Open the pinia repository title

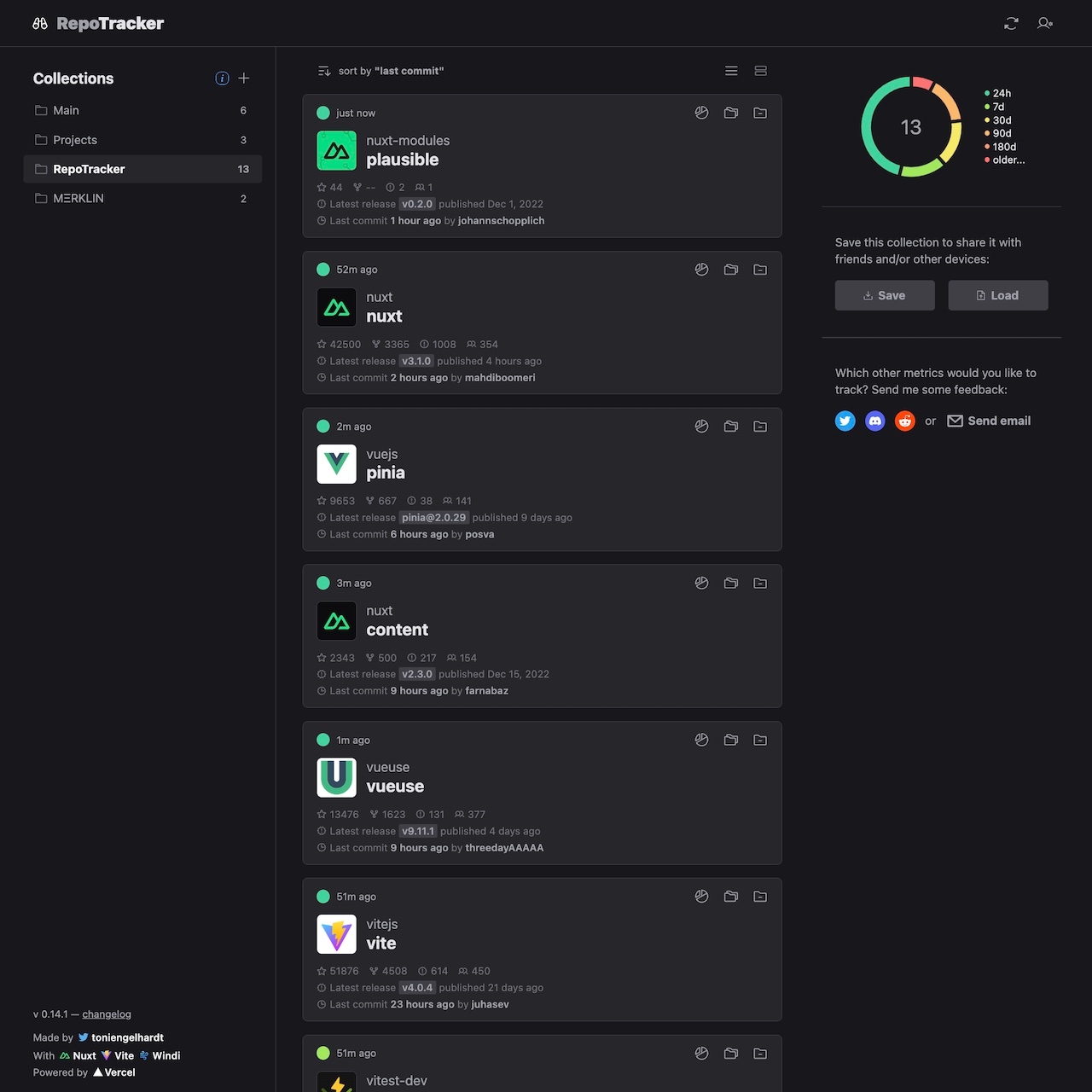(386, 473)
